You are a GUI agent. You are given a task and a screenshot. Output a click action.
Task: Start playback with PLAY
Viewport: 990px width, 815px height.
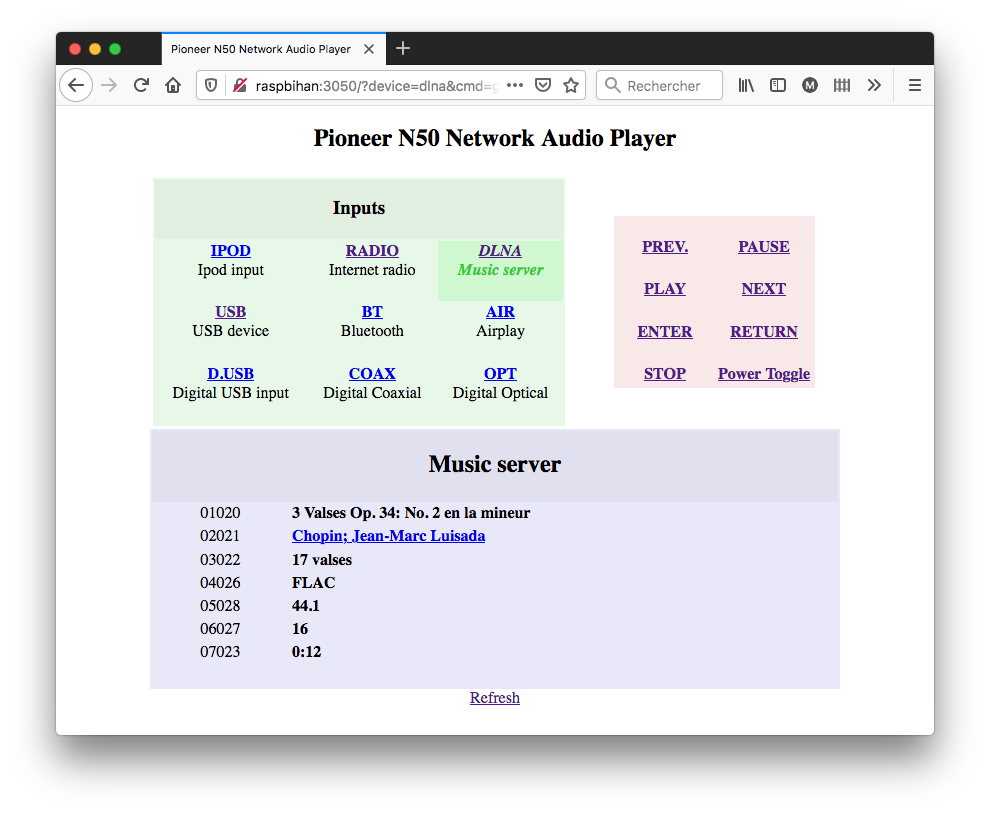tap(665, 289)
